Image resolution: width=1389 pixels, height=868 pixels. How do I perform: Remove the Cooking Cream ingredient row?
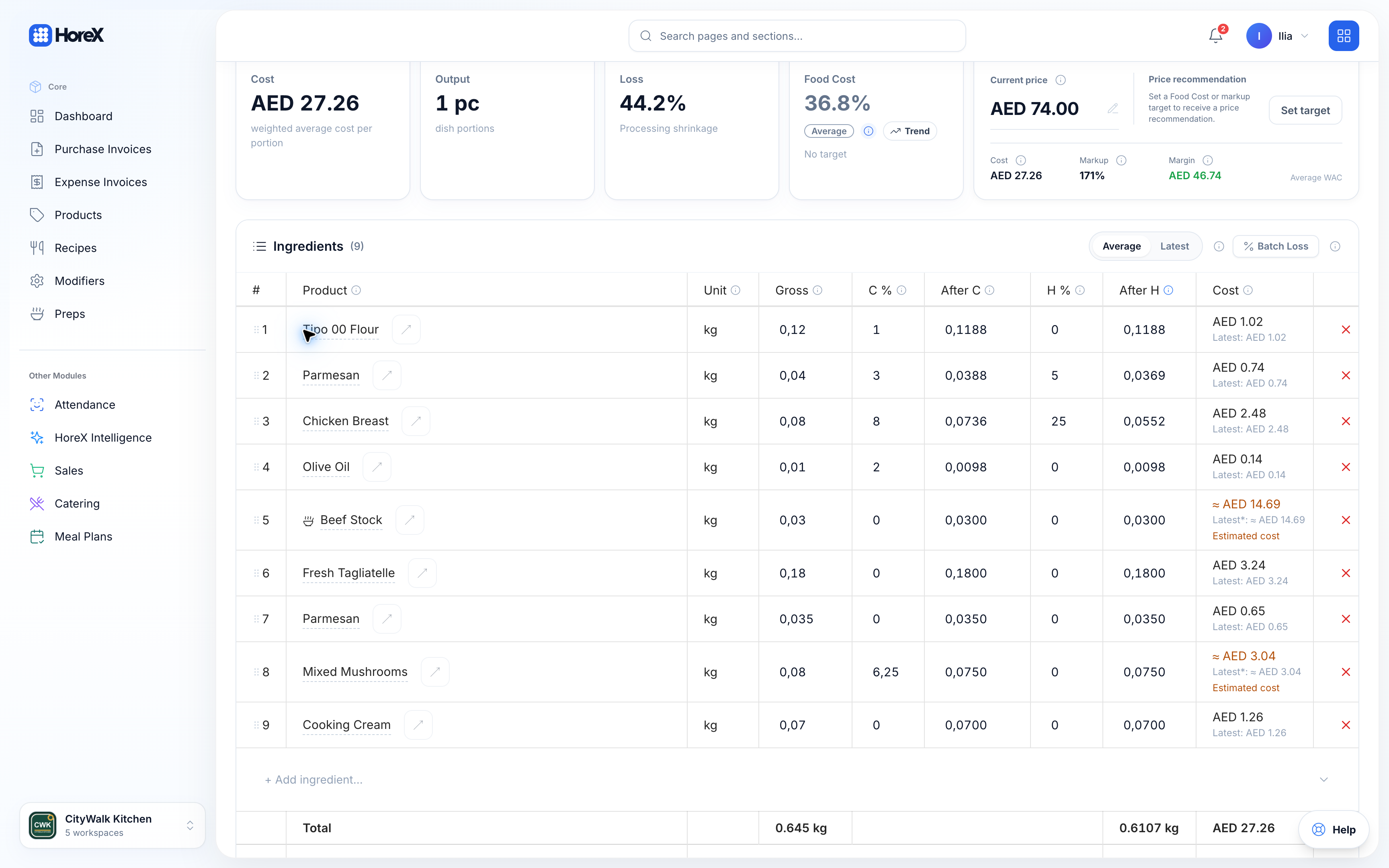(1345, 725)
